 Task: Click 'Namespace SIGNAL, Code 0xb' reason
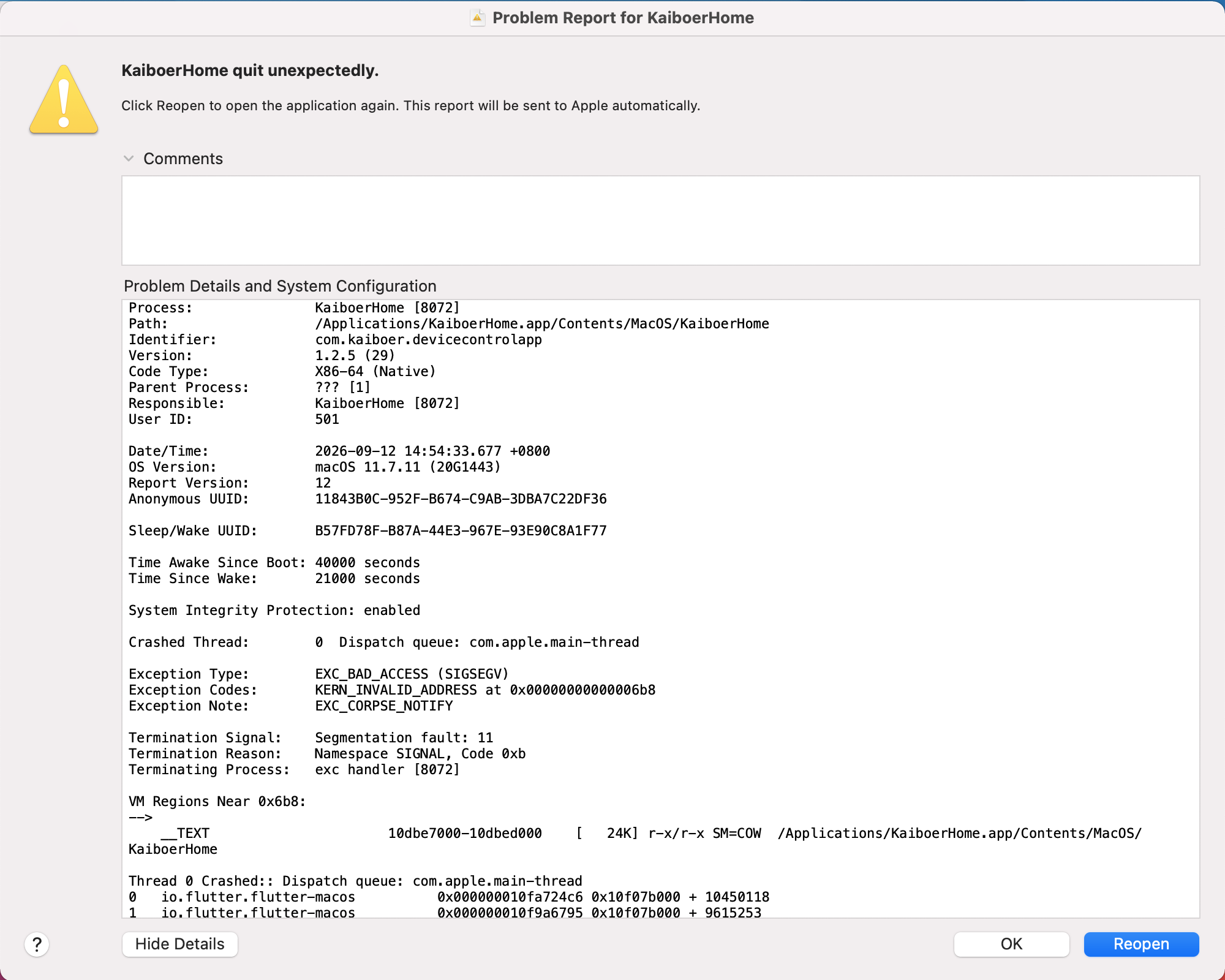(x=420, y=753)
